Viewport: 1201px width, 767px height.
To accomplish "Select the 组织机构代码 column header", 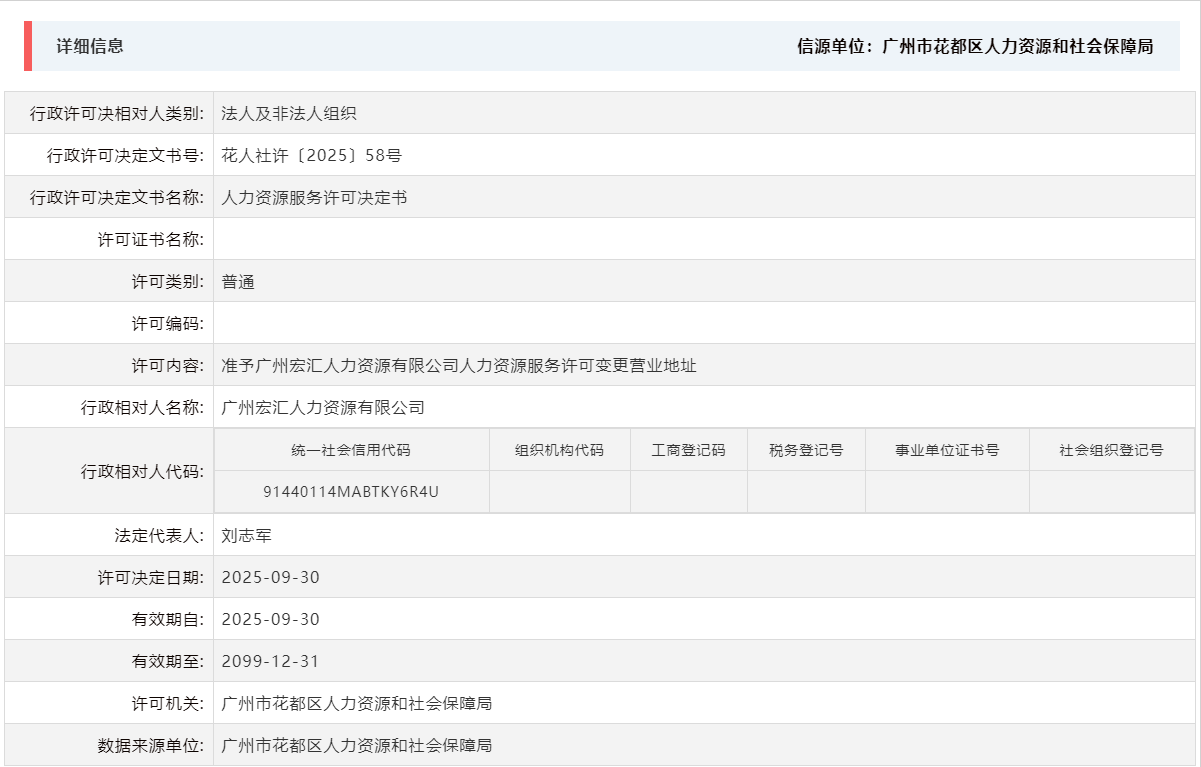I will (x=557, y=450).
